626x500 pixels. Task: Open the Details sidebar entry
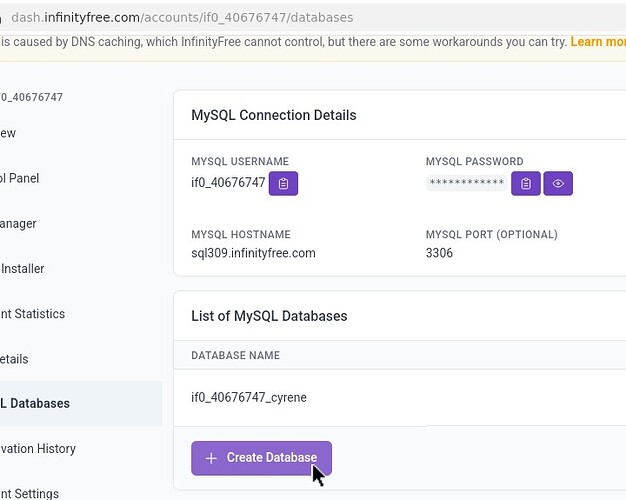(14, 358)
